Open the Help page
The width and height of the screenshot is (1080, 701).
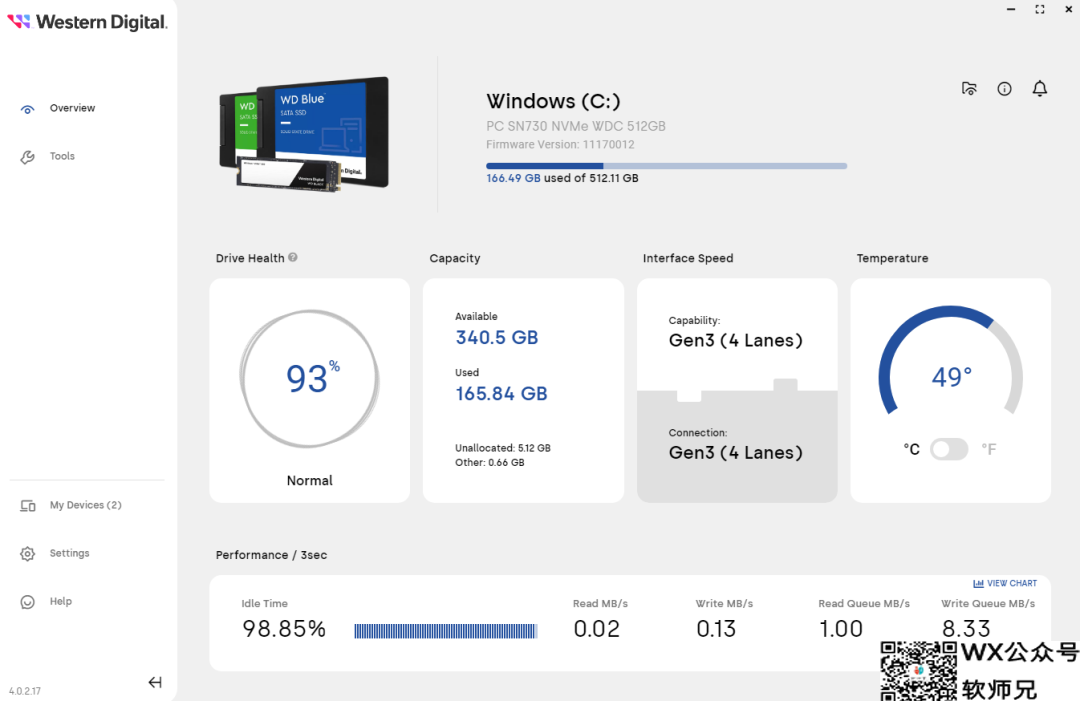coord(61,601)
